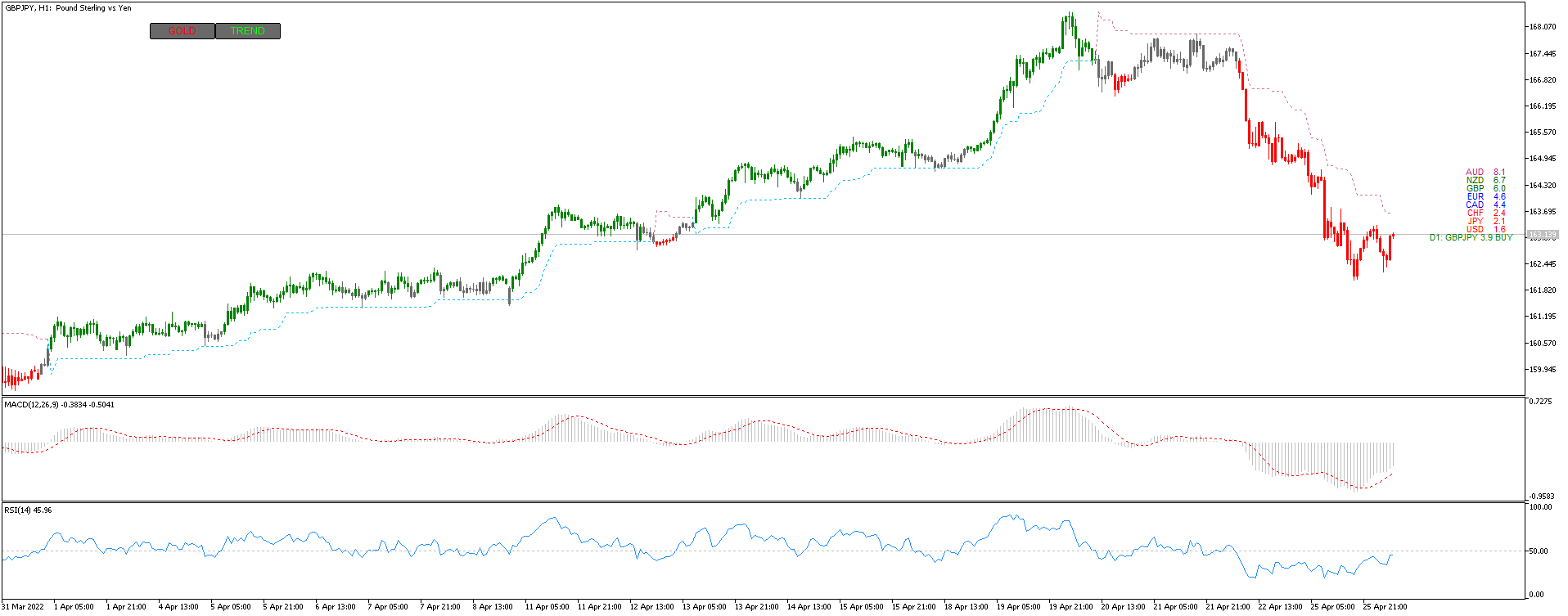The image size is (1568, 616).
Task: Select the GBPJPY, H1 chart title text
Action: click(x=68, y=8)
